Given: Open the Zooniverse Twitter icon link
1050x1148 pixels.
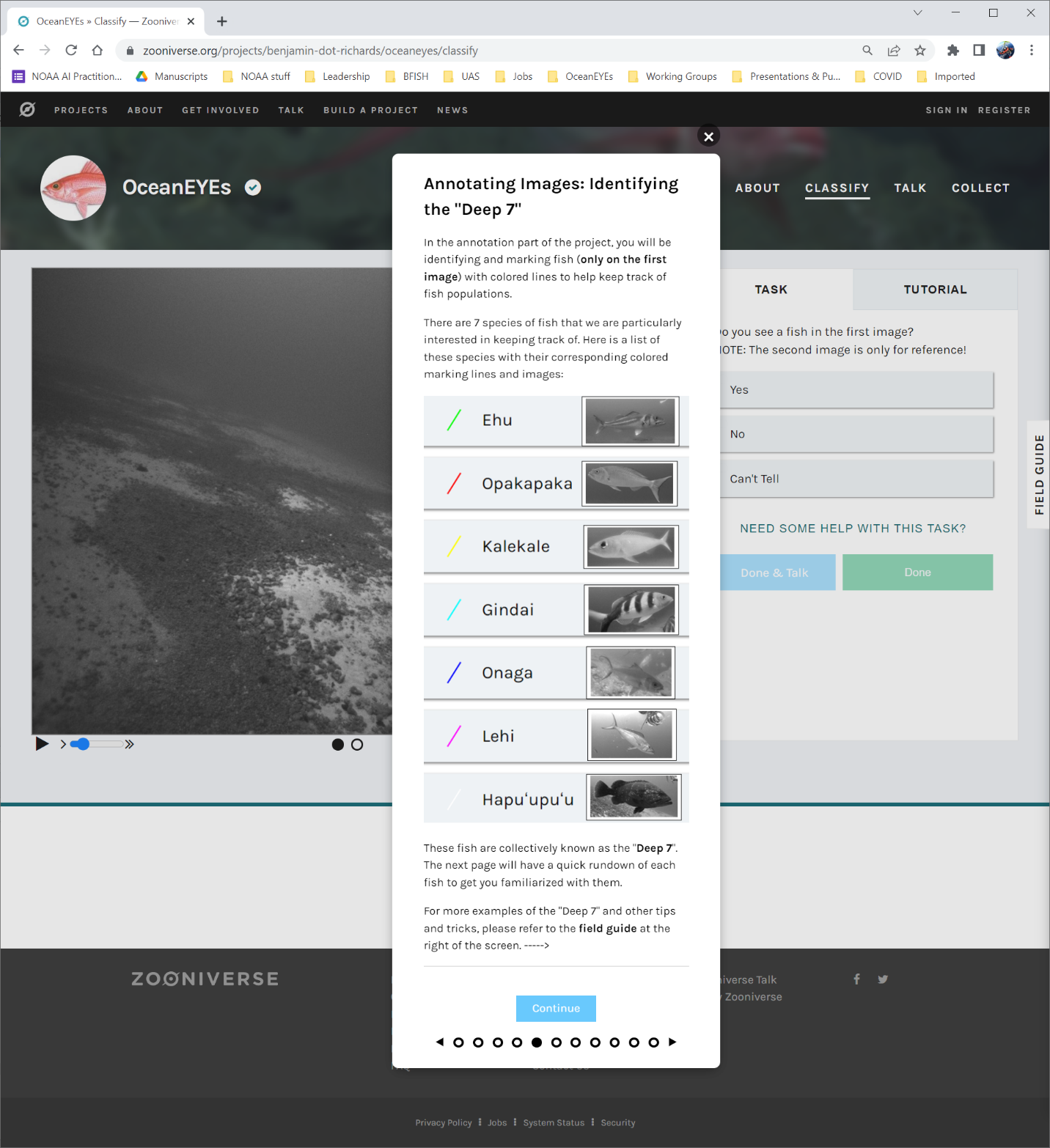Looking at the screenshot, I should pyautogui.click(x=883, y=979).
